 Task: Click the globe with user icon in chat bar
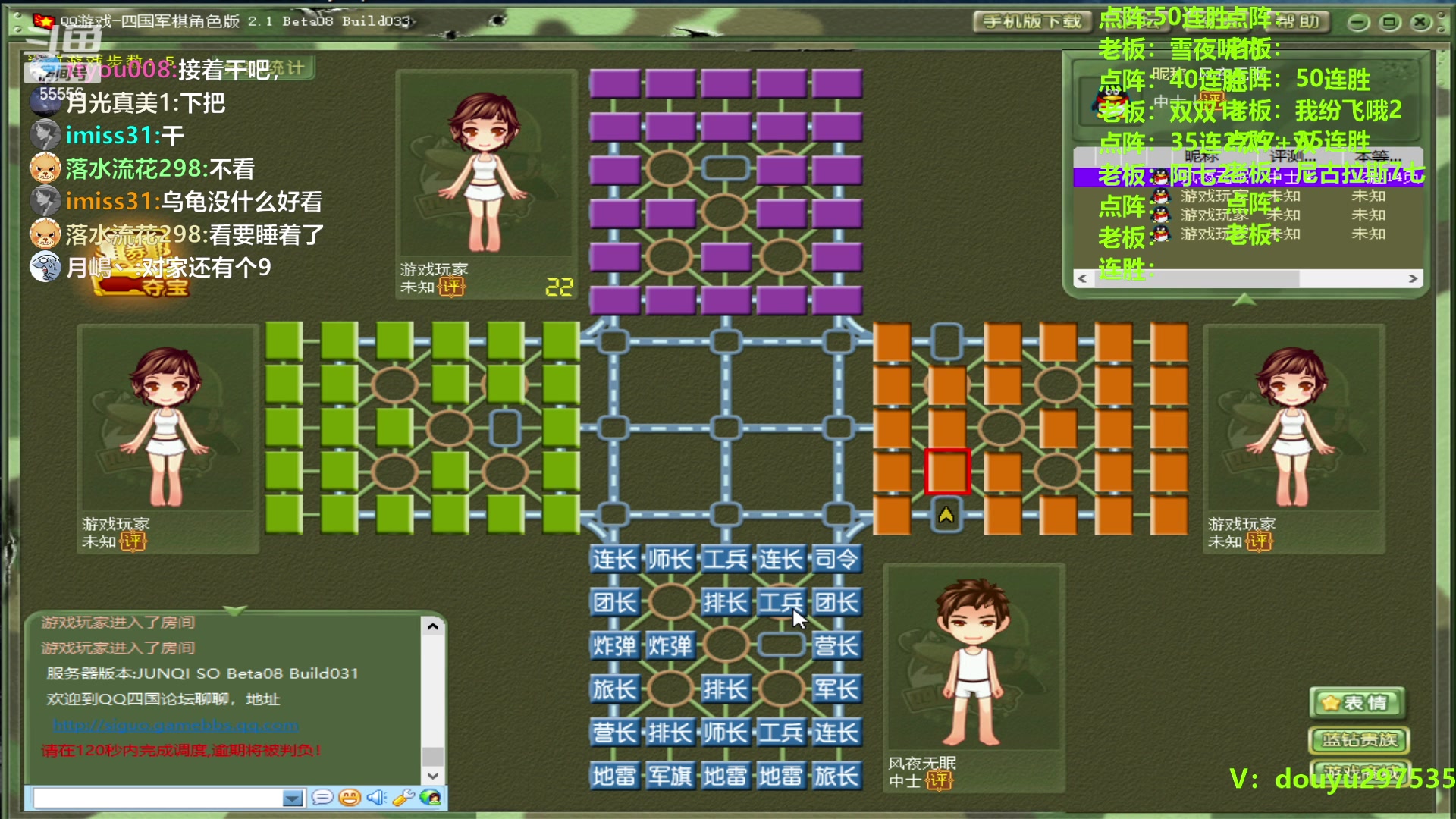tap(430, 798)
